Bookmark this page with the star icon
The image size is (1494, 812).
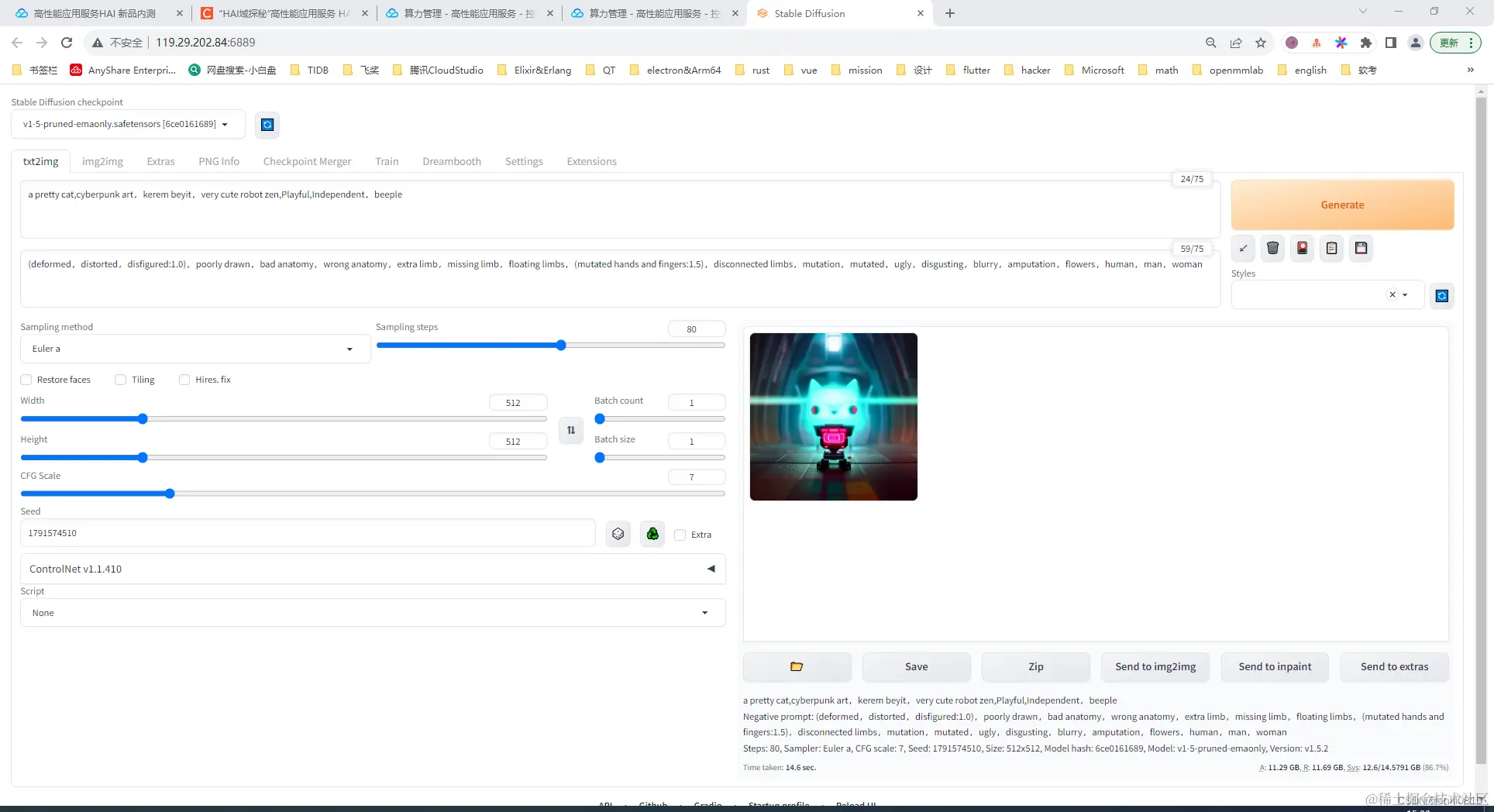click(x=1261, y=43)
